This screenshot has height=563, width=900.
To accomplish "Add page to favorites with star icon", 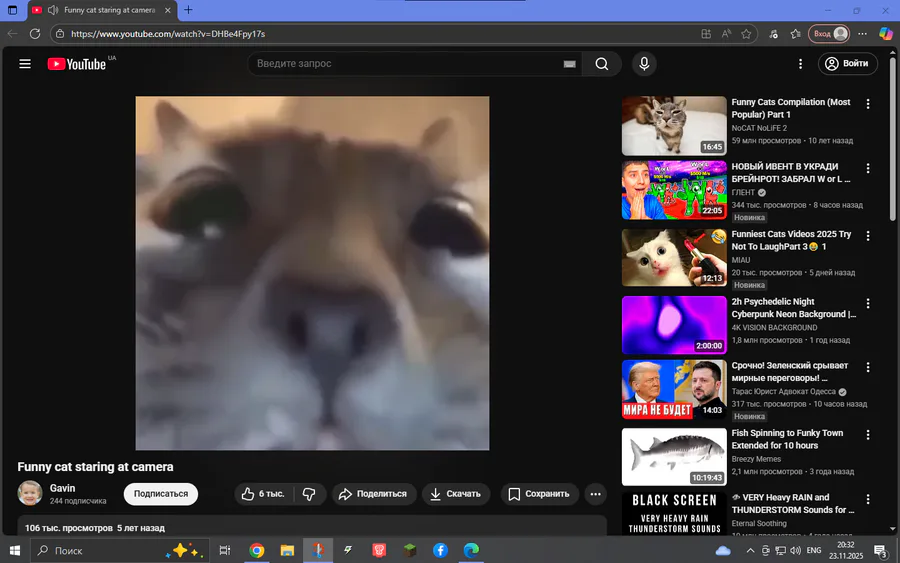I will tap(746, 34).
